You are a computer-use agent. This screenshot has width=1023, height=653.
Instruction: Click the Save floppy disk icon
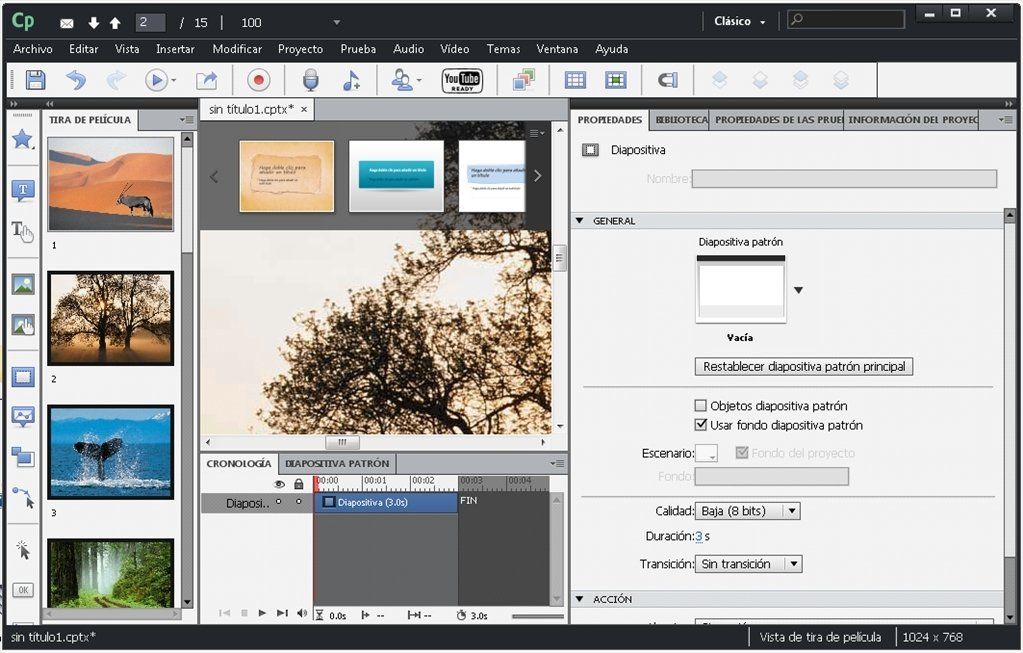coord(35,80)
